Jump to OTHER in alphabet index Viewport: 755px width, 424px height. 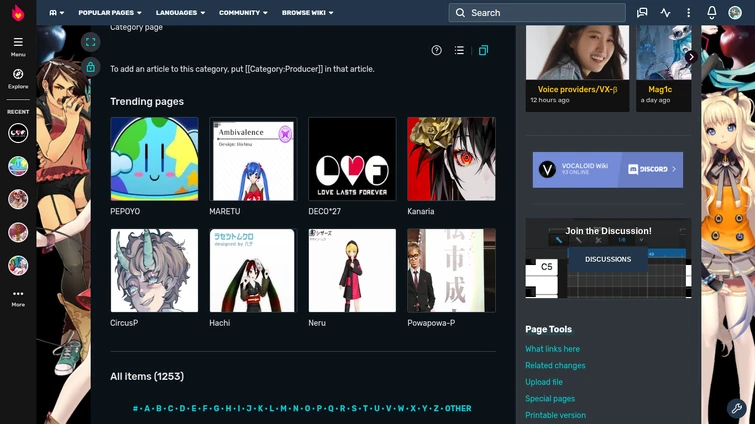click(458, 409)
